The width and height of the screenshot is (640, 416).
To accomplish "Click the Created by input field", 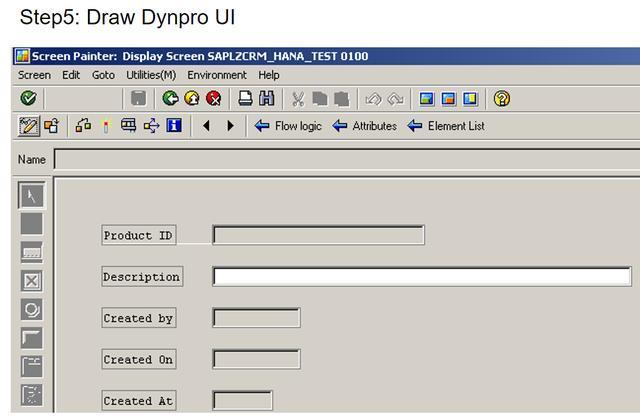I will pos(256,318).
